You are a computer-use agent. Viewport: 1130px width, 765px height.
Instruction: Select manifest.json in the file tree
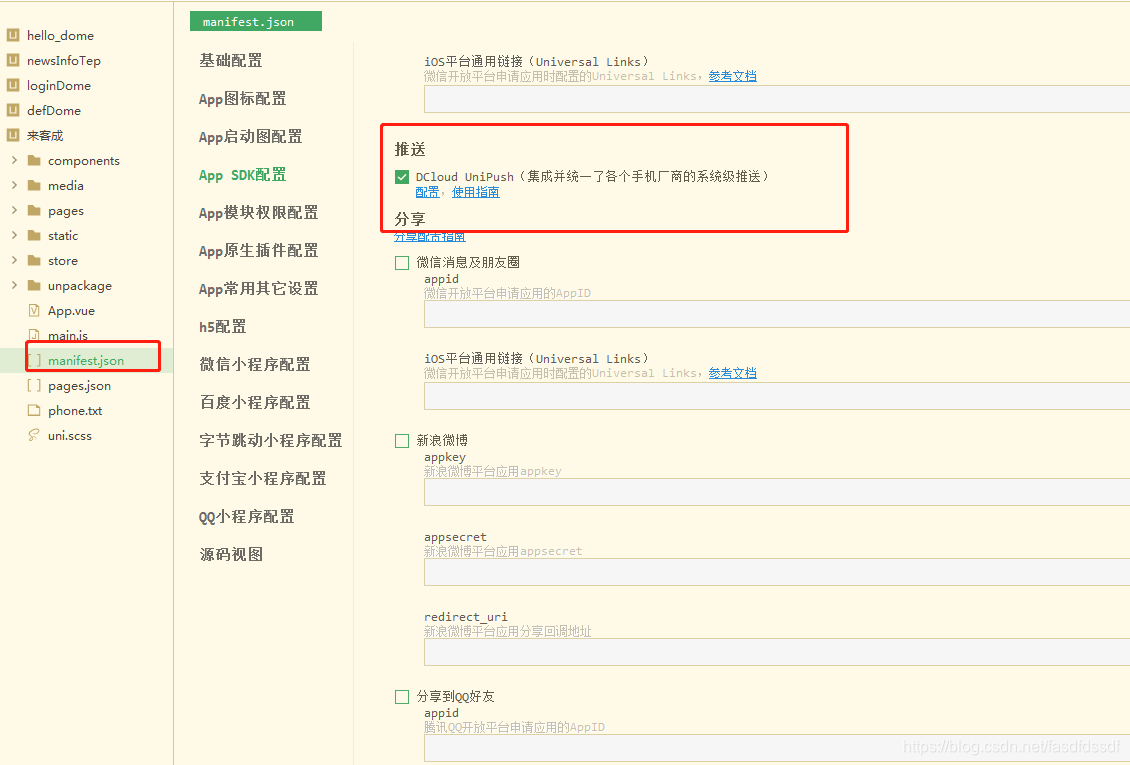pos(86,360)
